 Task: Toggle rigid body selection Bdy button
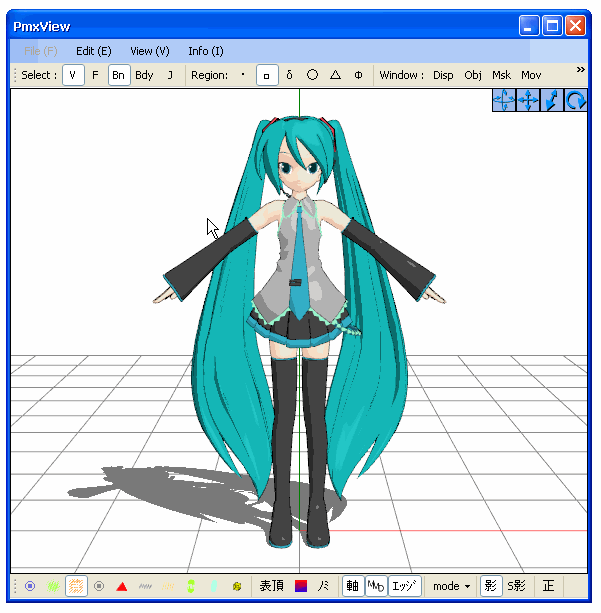(x=144, y=75)
